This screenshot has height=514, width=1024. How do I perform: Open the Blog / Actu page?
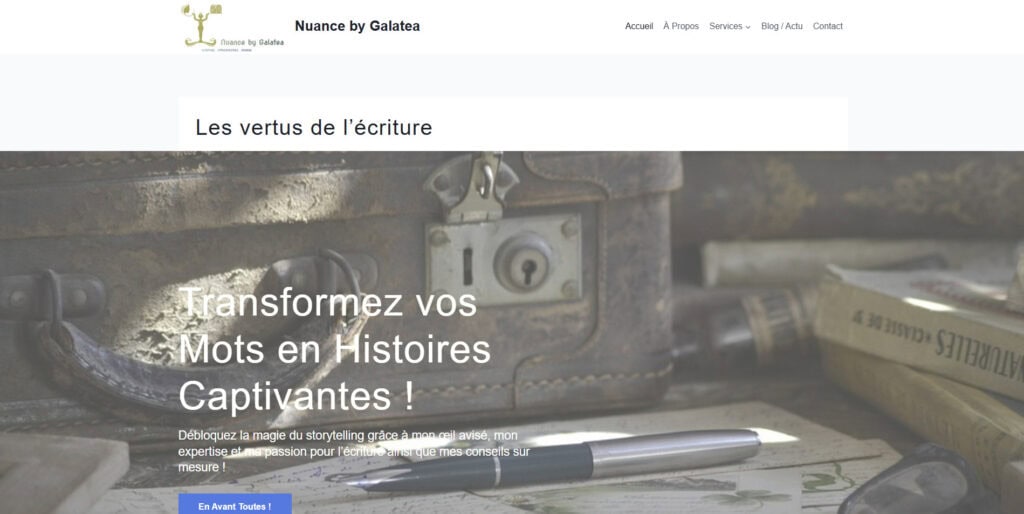(x=782, y=26)
